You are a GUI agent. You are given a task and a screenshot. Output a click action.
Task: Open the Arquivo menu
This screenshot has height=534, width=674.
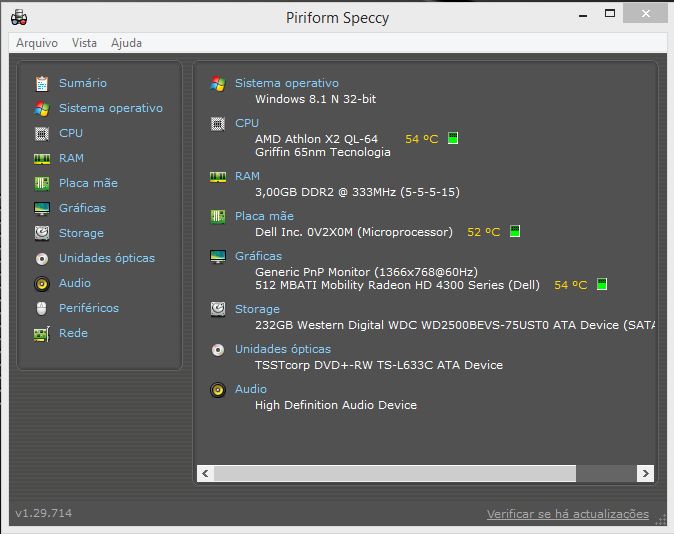(37, 43)
